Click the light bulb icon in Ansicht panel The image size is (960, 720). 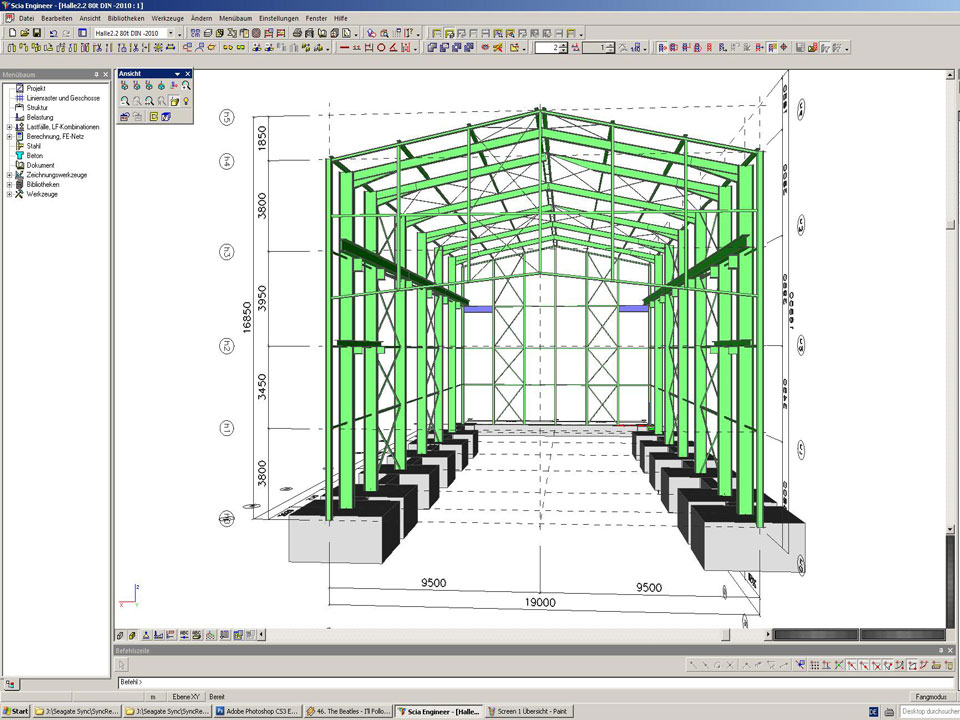pyautogui.click(x=186, y=101)
